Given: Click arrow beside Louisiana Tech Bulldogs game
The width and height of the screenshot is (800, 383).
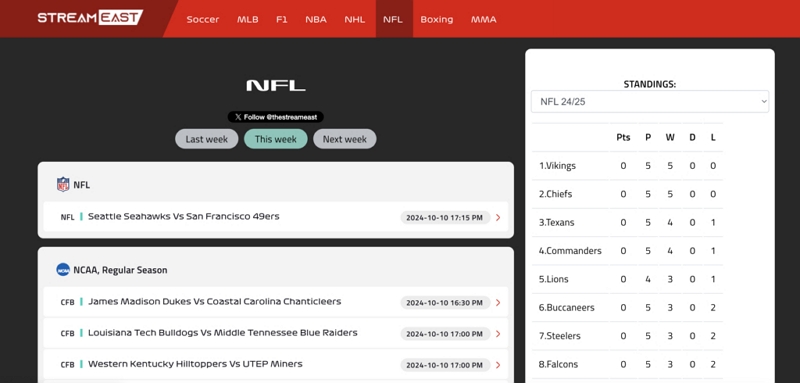Looking at the screenshot, I should pos(498,334).
